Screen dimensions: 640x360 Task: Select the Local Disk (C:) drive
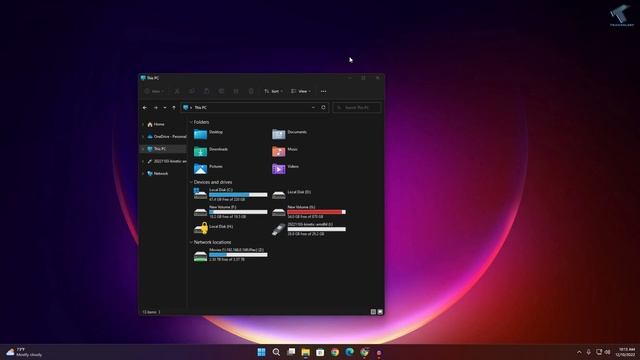(231, 195)
